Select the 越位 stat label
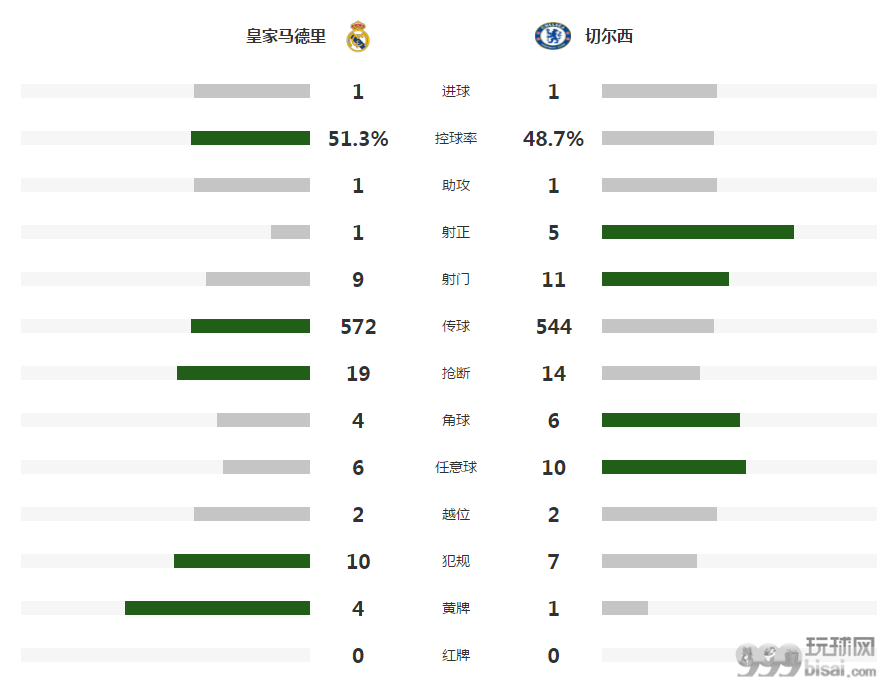877x678 pixels. [456, 514]
